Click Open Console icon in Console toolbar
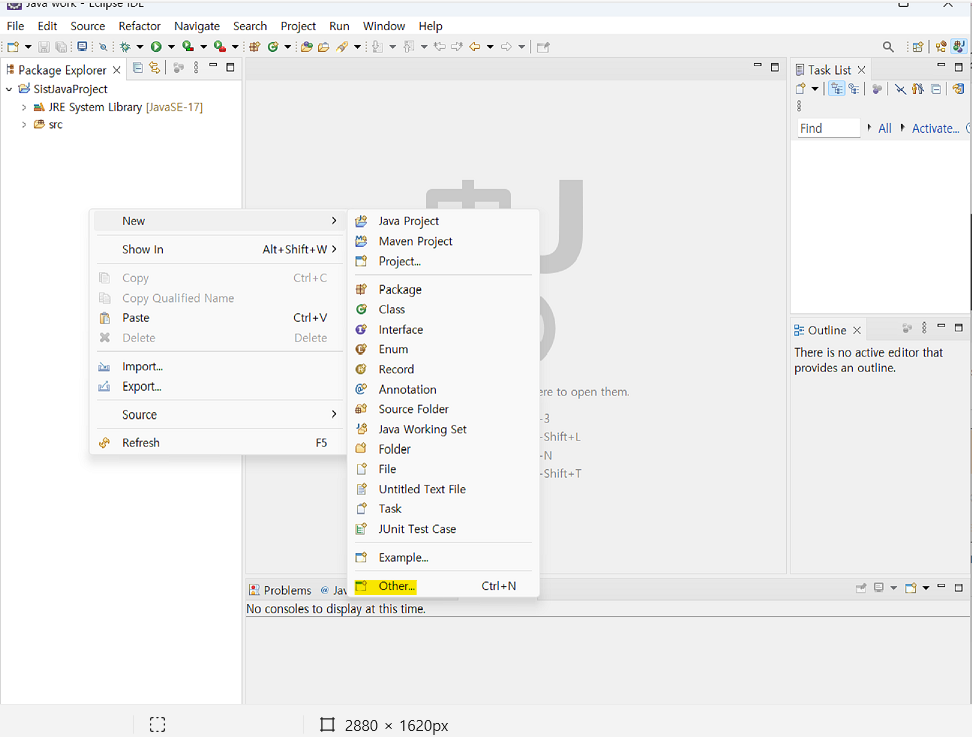This screenshot has width=972, height=737. [x=911, y=588]
